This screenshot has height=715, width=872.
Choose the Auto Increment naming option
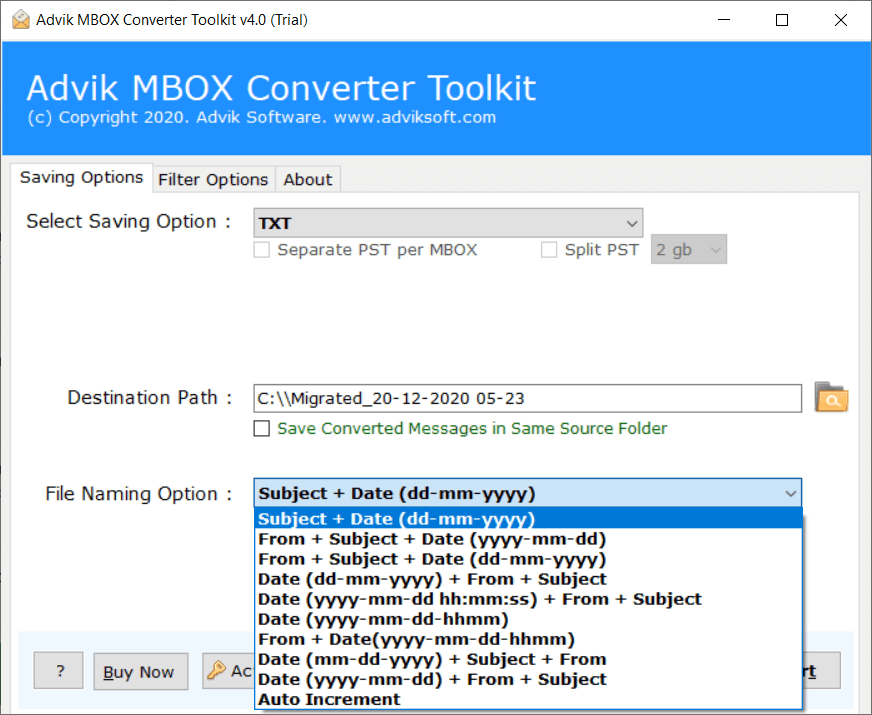528,699
